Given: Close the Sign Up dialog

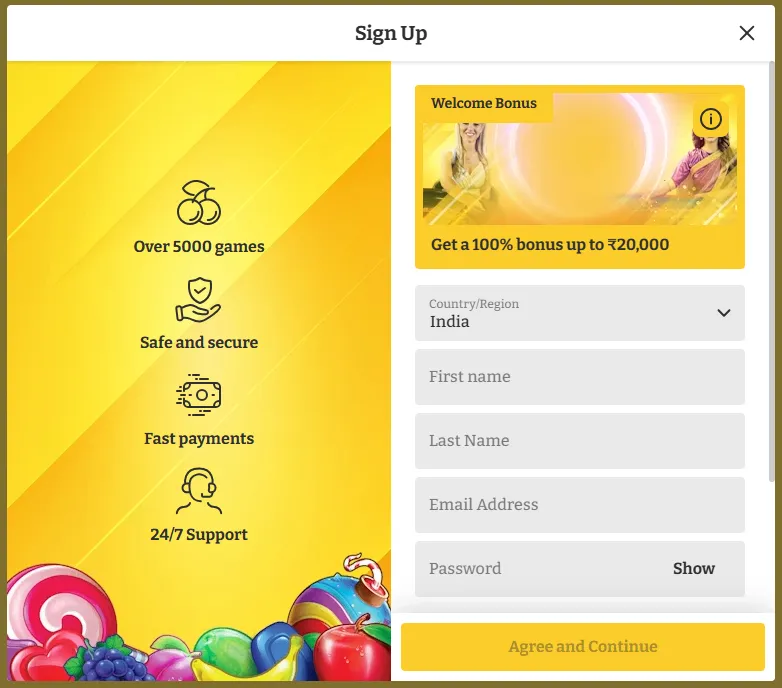Looking at the screenshot, I should [x=747, y=33].
